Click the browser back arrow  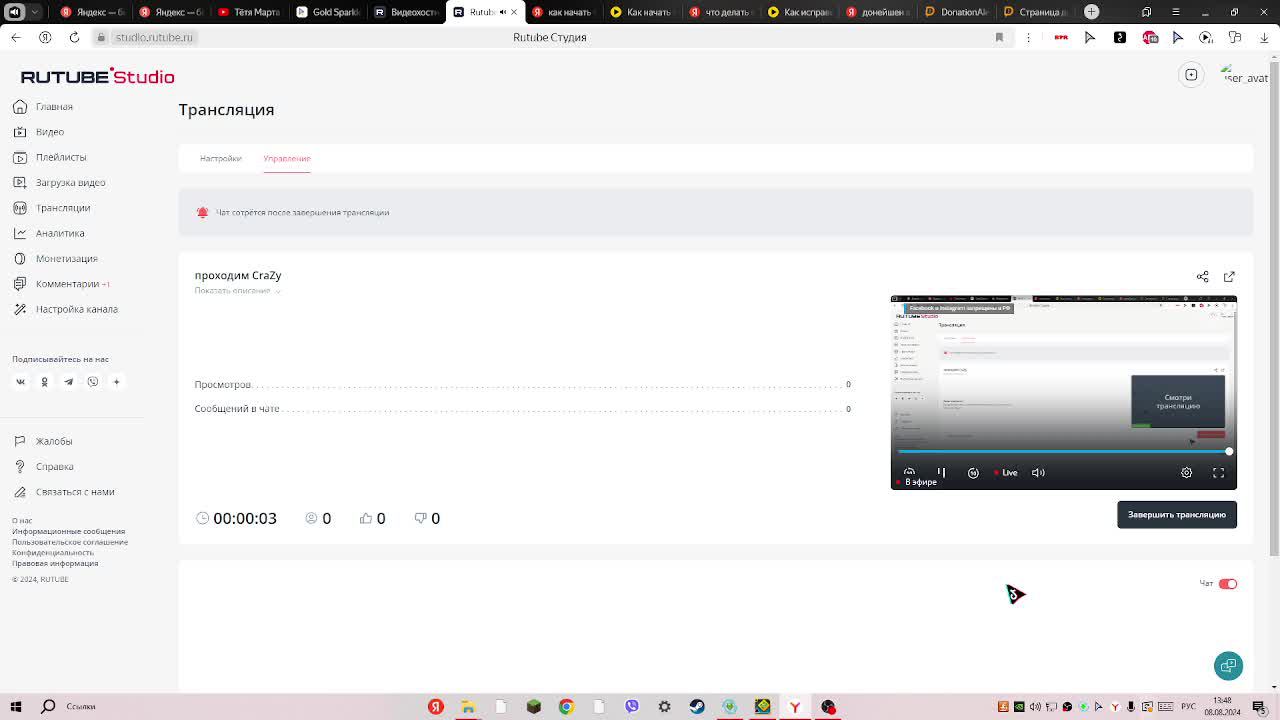15,37
